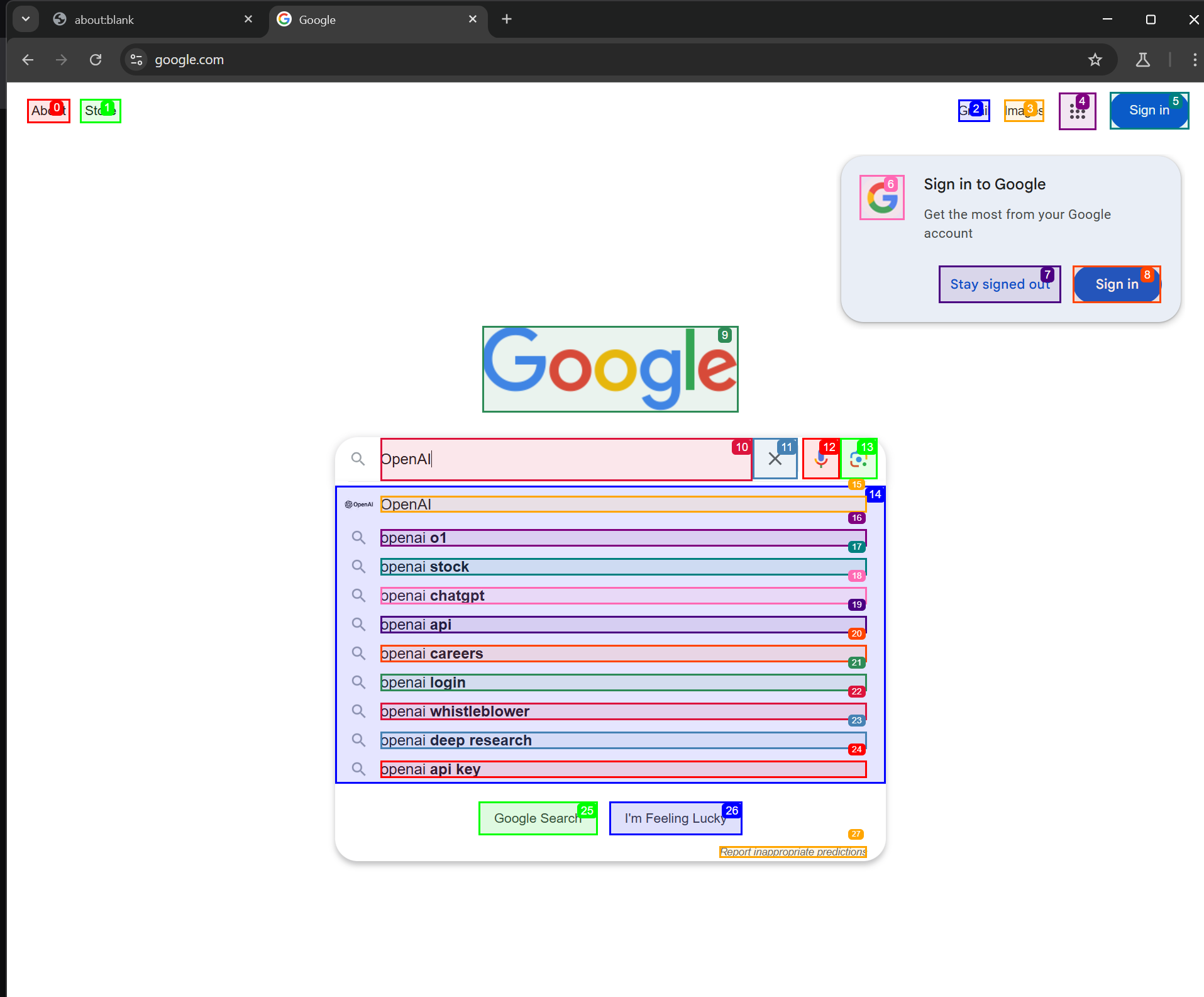Select suggestion openai stock
This screenshot has width=1204, height=997.
point(623,567)
